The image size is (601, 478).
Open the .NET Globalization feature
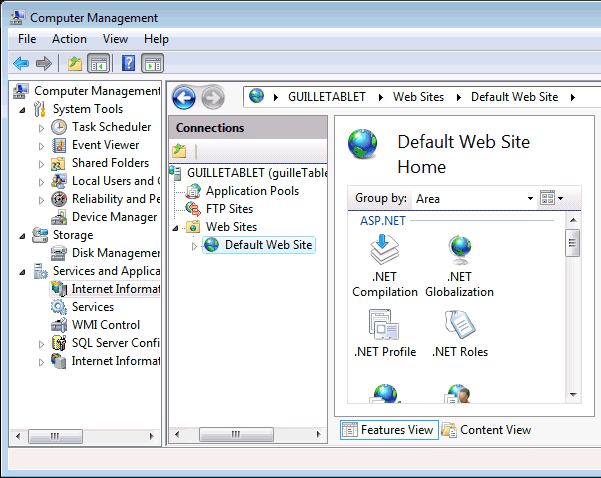pos(459,265)
